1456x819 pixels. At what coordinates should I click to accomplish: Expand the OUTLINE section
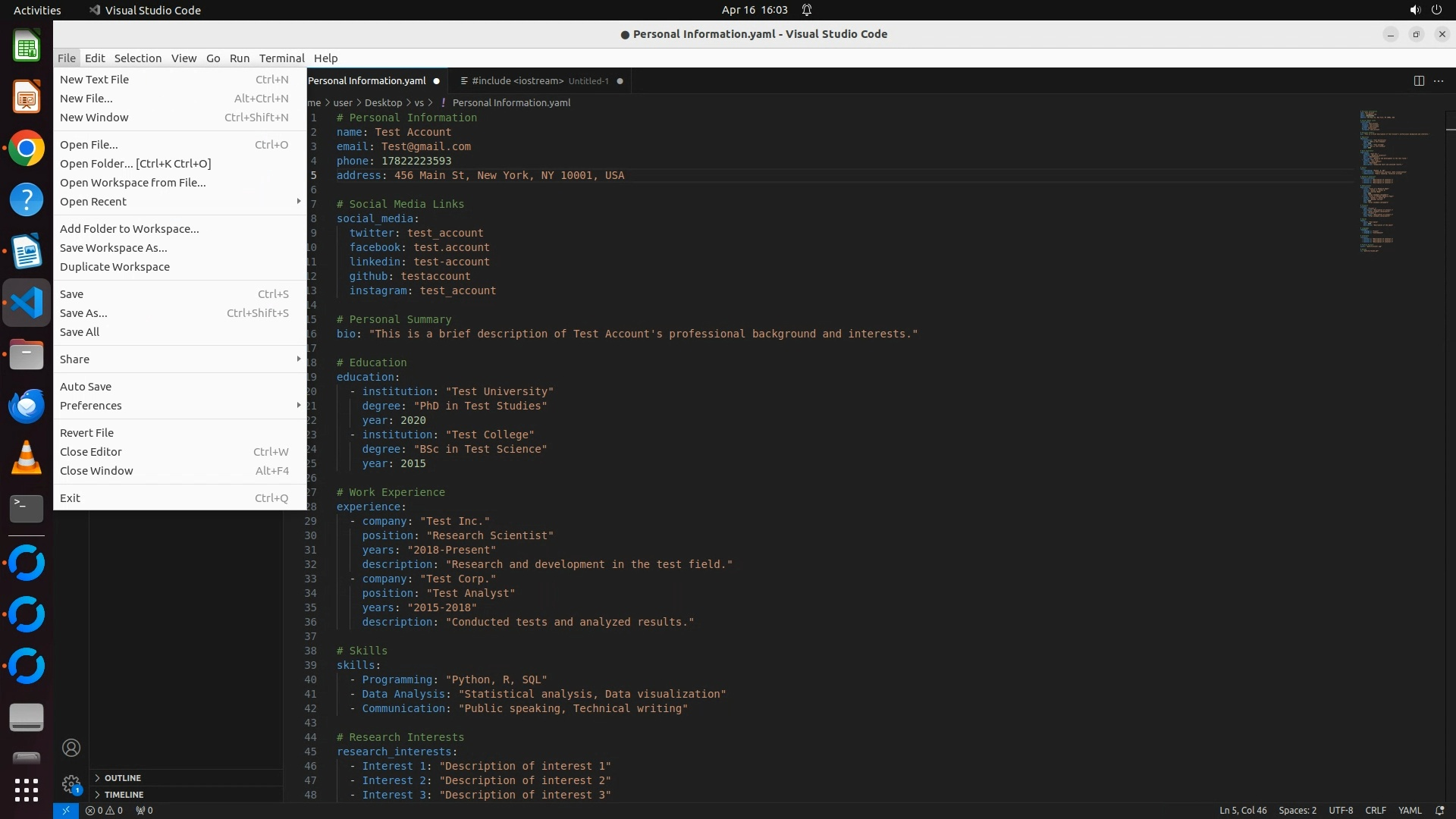(123, 778)
